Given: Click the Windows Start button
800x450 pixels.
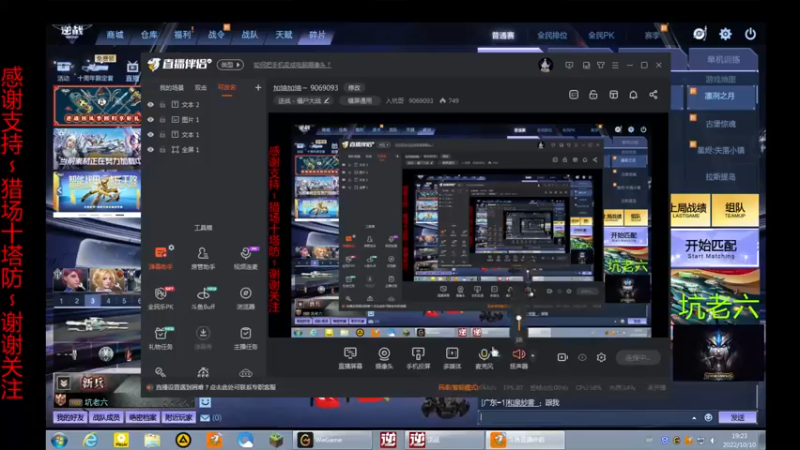Looking at the screenshot, I should tap(59, 439).
